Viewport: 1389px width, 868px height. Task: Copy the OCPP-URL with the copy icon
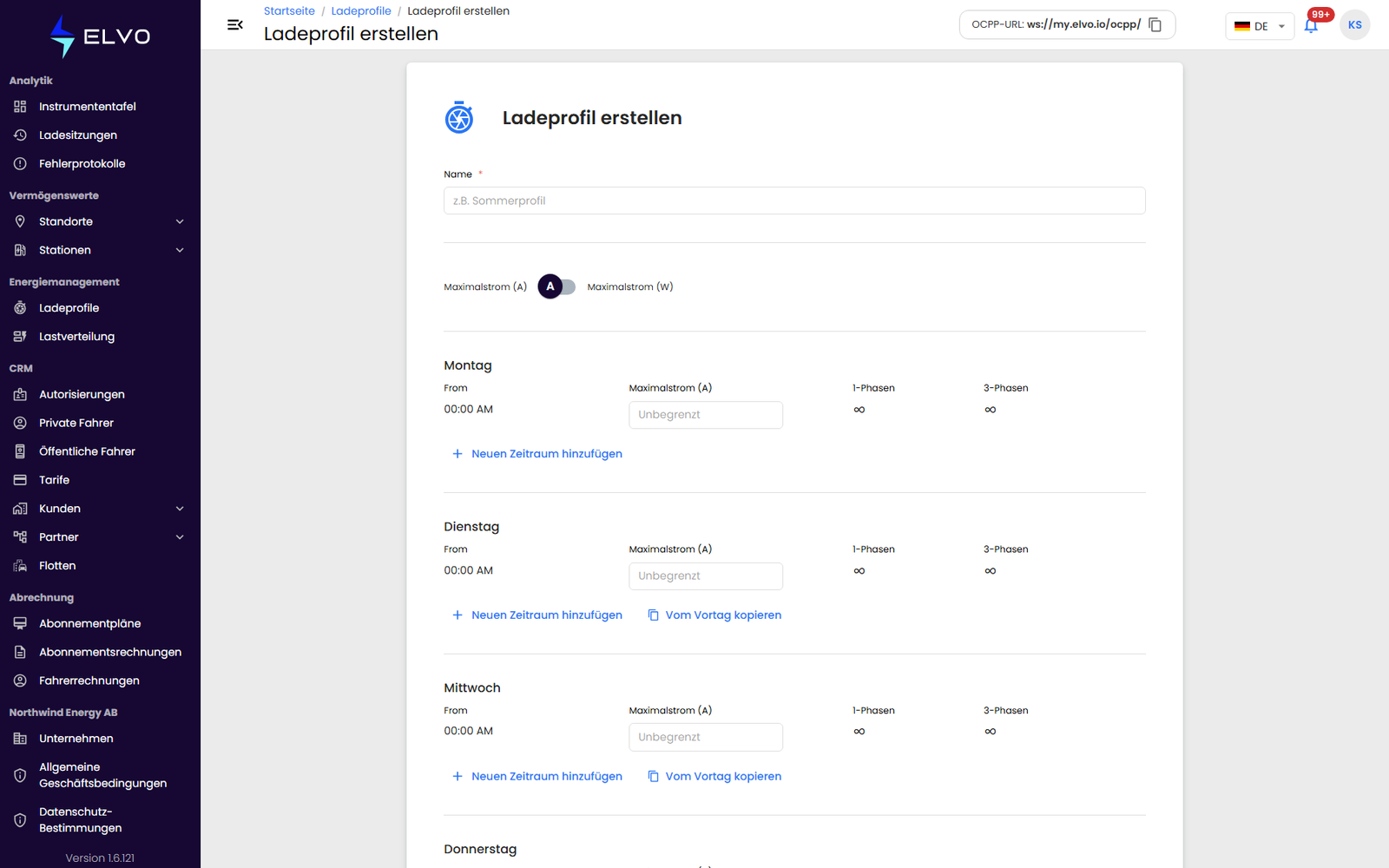coord(1155,25)
